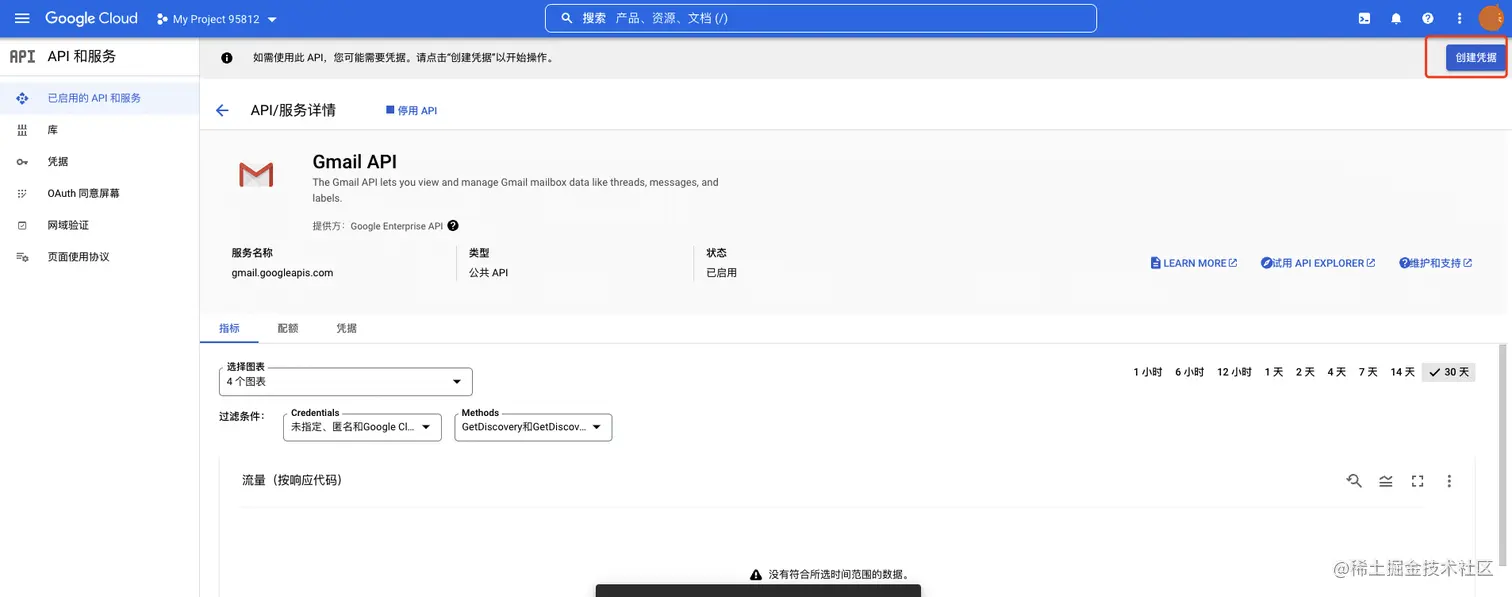Image resolution: width=1512 pixels, height=597 pixels.
Task: Open the LEARN MORE link
Action: pyautogui.click(x=1194, y=263)
